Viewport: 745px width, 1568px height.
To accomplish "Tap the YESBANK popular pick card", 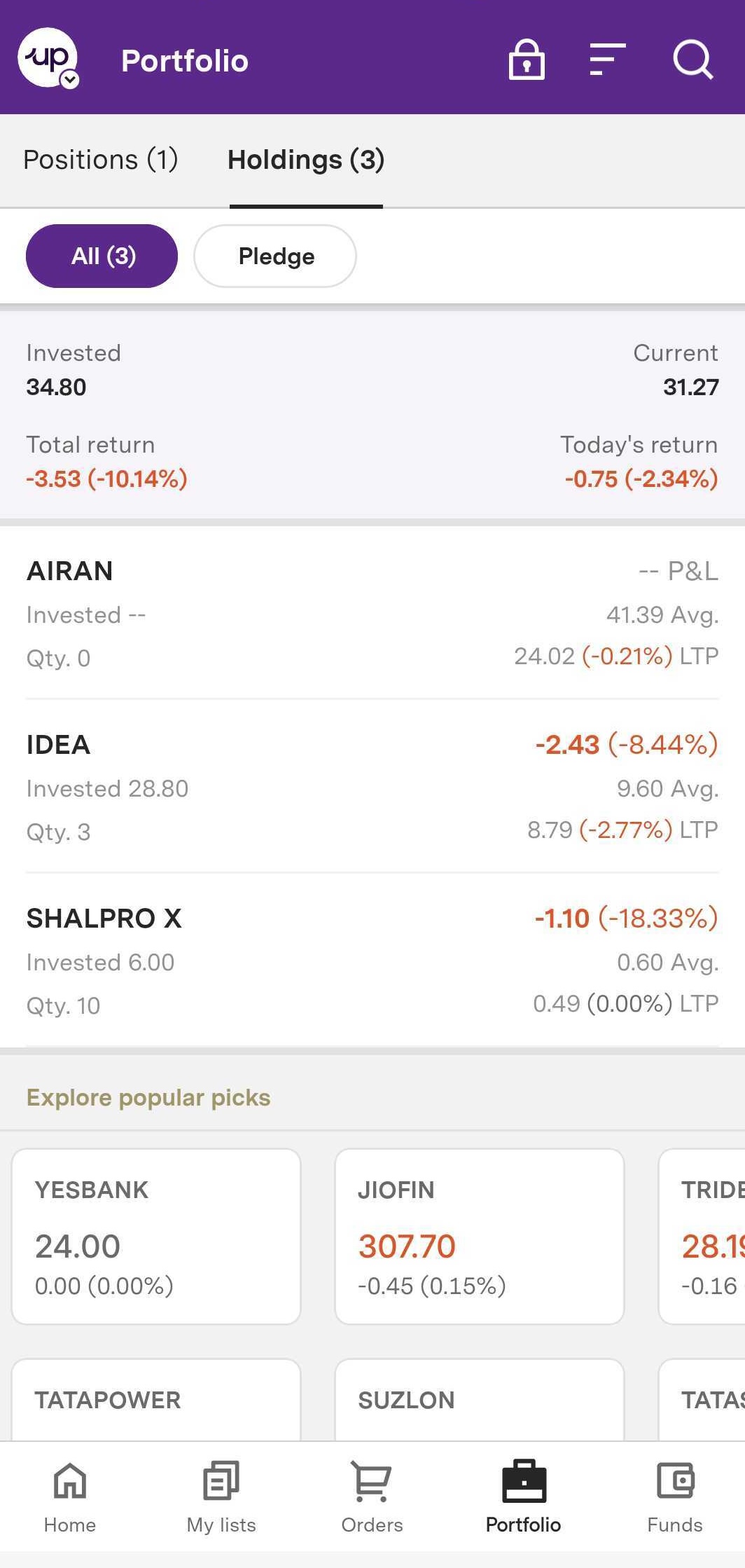I will click(x=156, y=1236).
